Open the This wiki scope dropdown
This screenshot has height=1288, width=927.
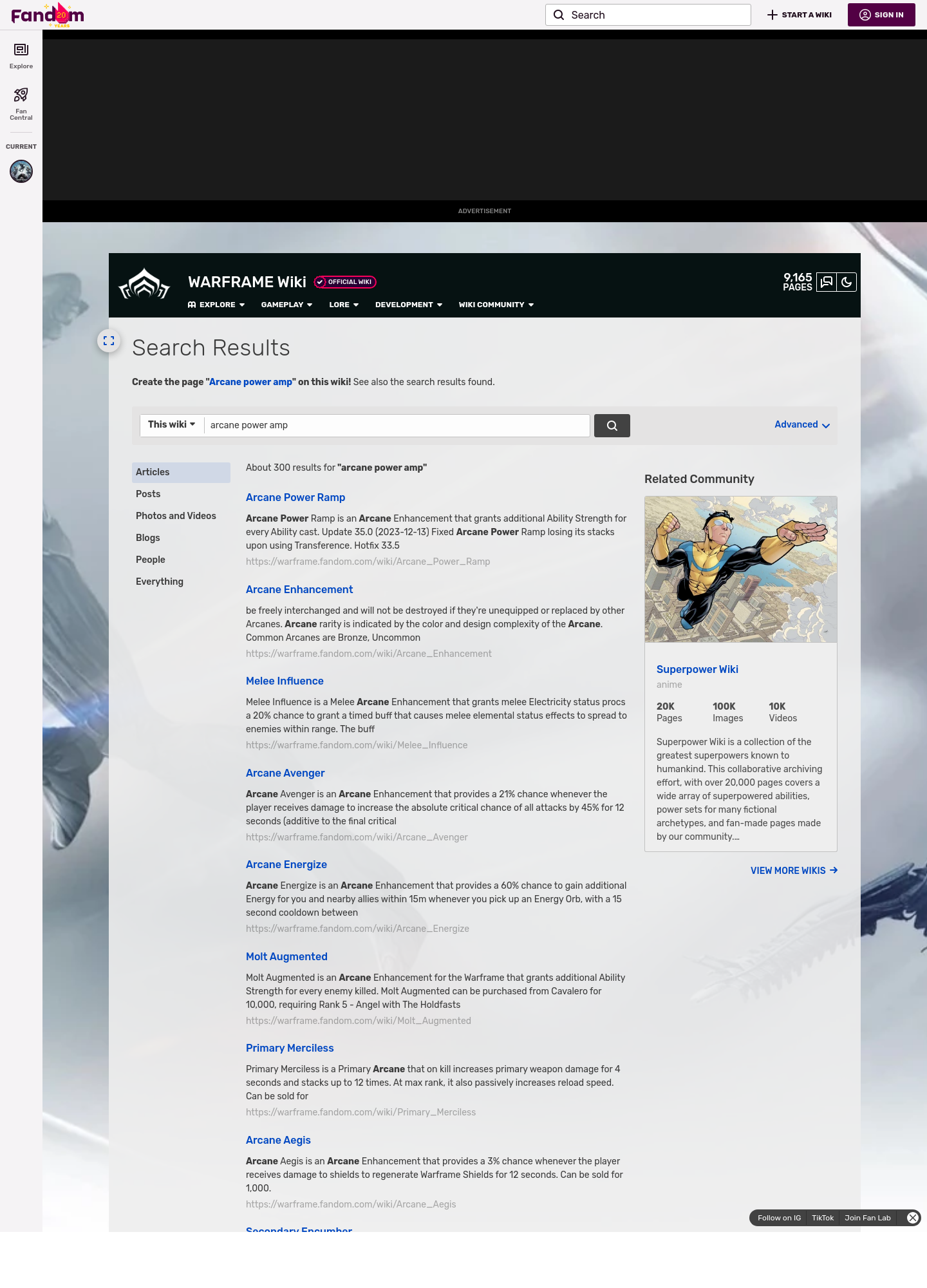click(172, 424)
